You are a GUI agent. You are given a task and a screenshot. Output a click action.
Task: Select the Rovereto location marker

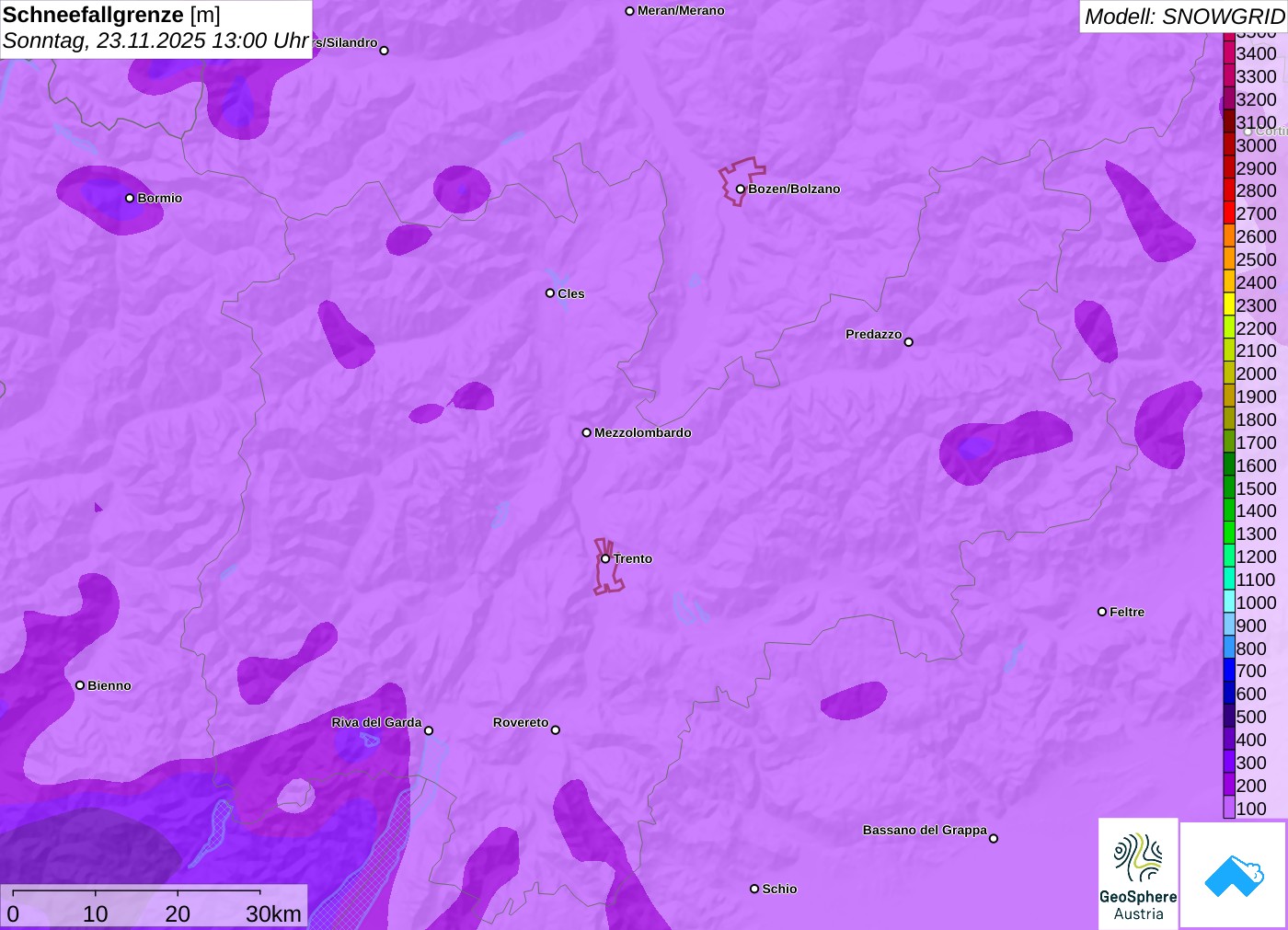[555, 730]
